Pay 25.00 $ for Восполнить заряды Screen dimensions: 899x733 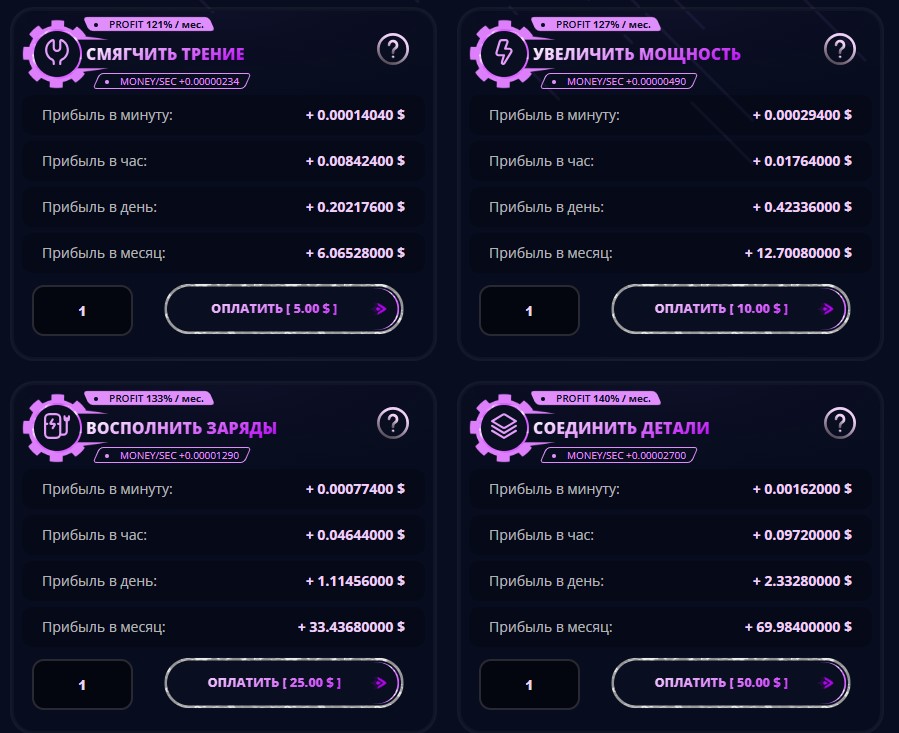click(284, 684)
